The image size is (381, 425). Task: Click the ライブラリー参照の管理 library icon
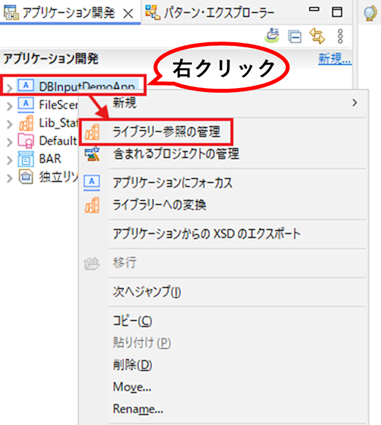[92, 132]
